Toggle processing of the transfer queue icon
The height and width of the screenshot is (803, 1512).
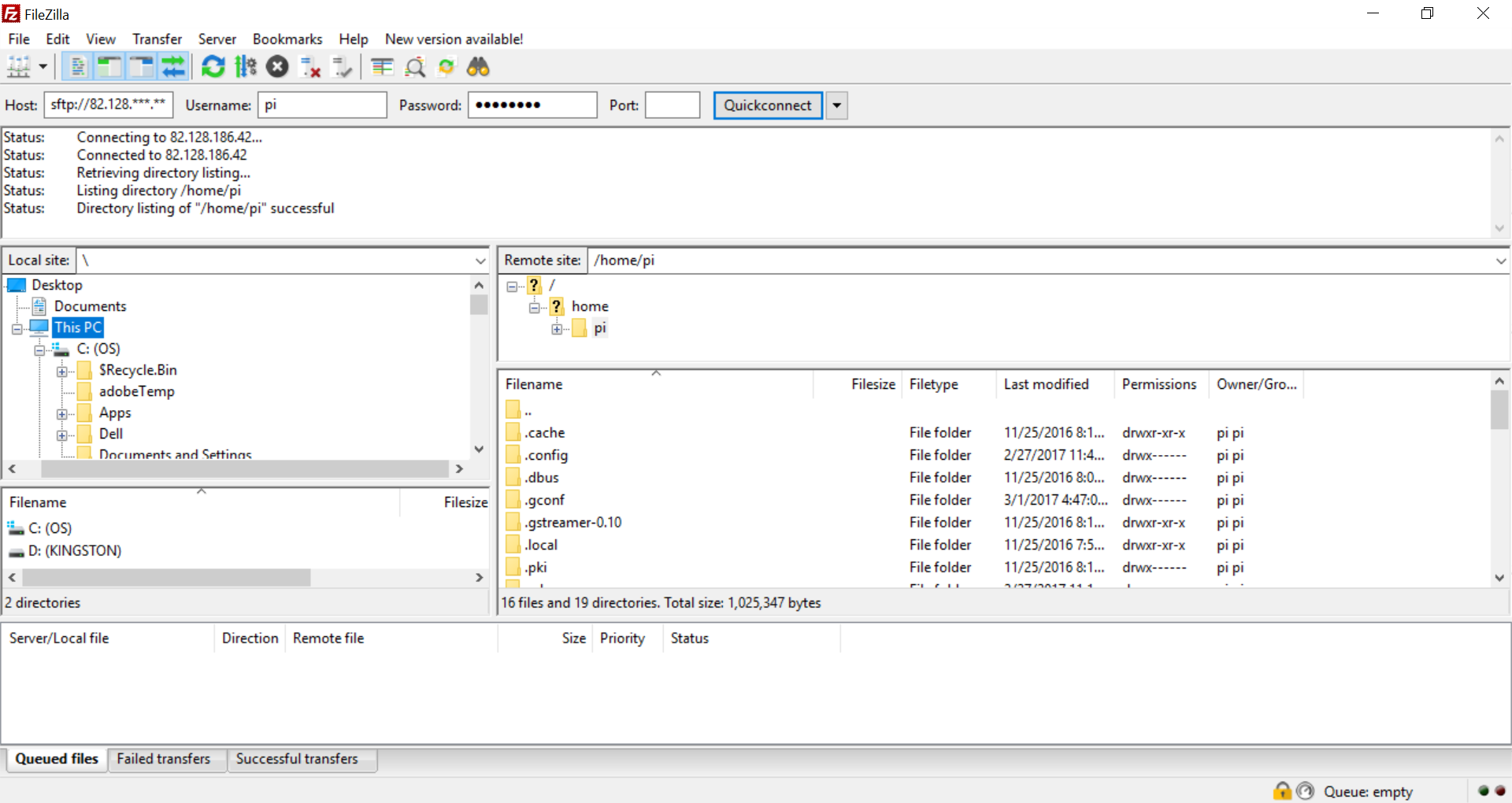pyautogui.click(x=246, y=67)
